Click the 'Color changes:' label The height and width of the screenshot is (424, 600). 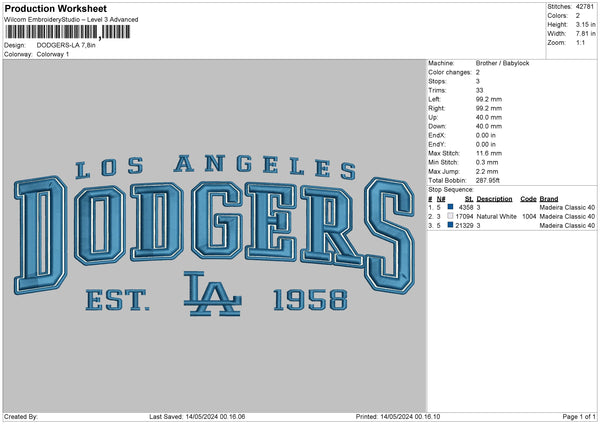point(450,72)
